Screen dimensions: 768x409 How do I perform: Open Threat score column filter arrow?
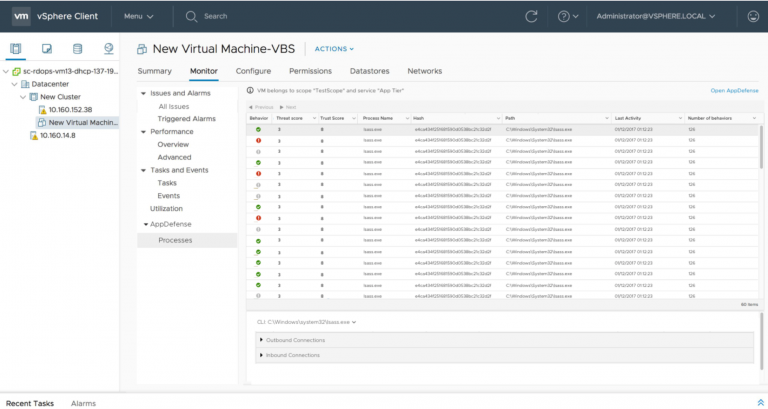tap(314, 118)
